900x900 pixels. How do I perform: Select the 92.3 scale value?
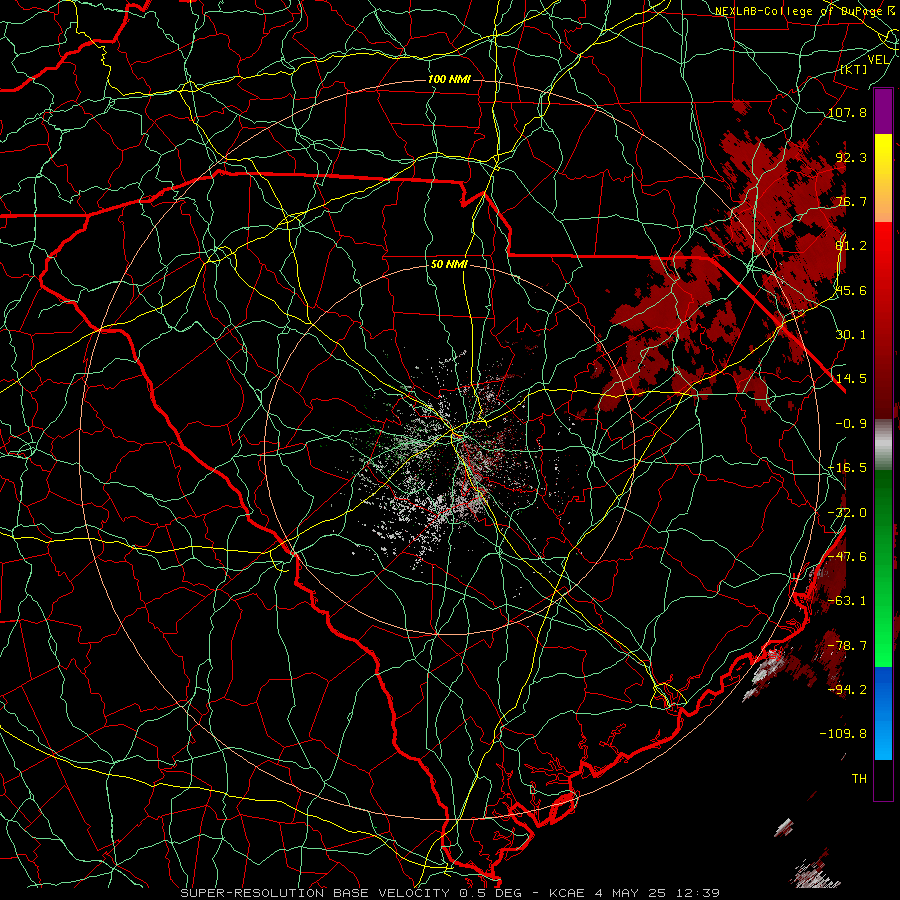pos(851,157)
